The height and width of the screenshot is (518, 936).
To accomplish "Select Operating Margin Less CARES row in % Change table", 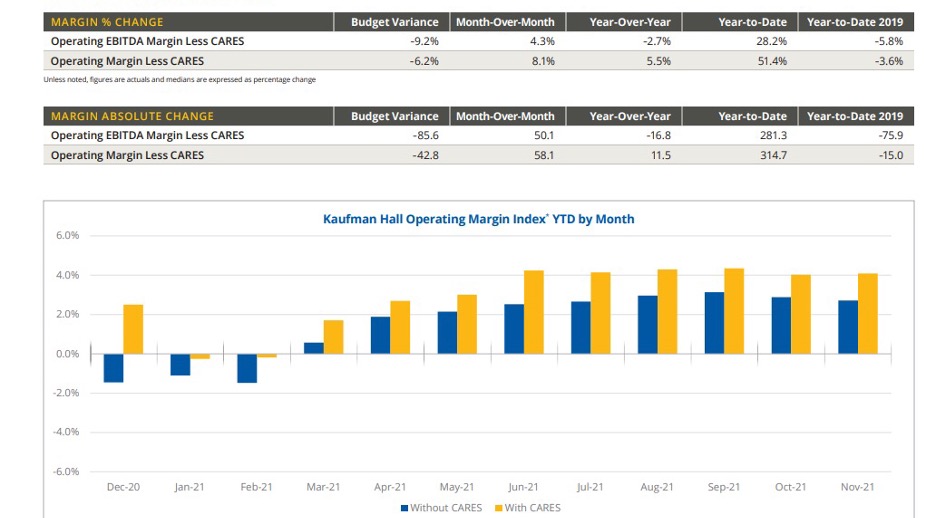I will 478,61.
